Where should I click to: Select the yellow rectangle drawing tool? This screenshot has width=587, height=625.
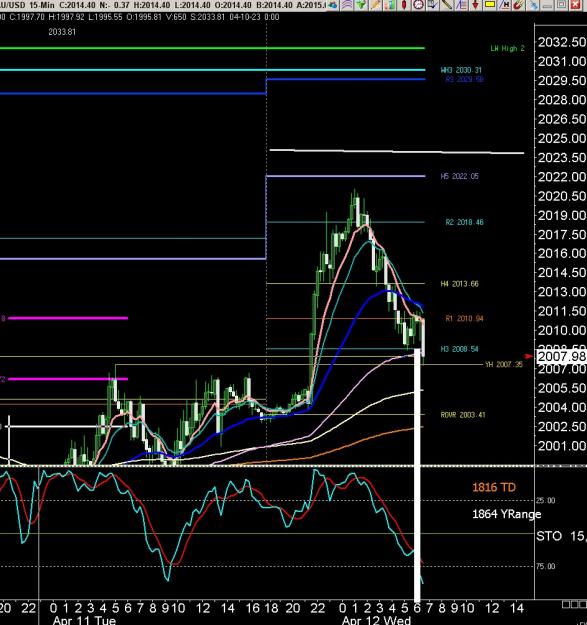click(x=490, y=5)
